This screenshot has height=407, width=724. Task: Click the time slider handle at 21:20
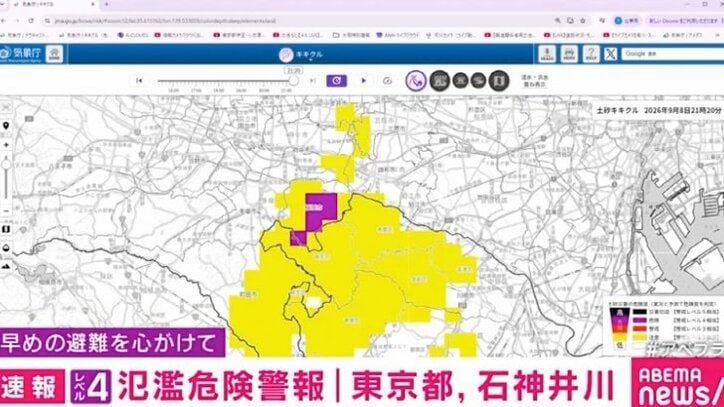pos(293,81)
